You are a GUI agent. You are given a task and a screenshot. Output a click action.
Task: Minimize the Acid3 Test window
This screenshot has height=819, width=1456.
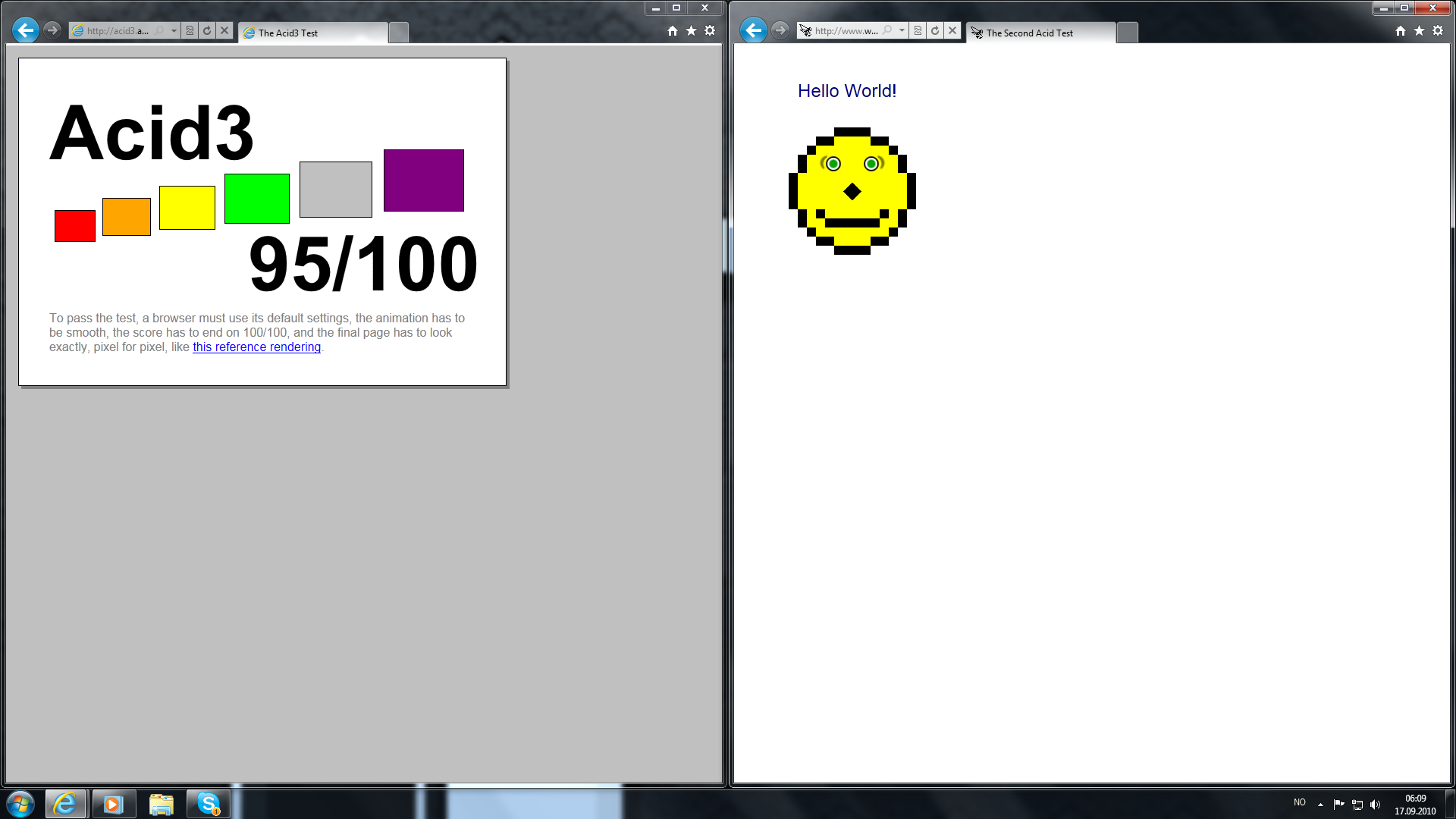pyautogui.click(x=656, y=8)
